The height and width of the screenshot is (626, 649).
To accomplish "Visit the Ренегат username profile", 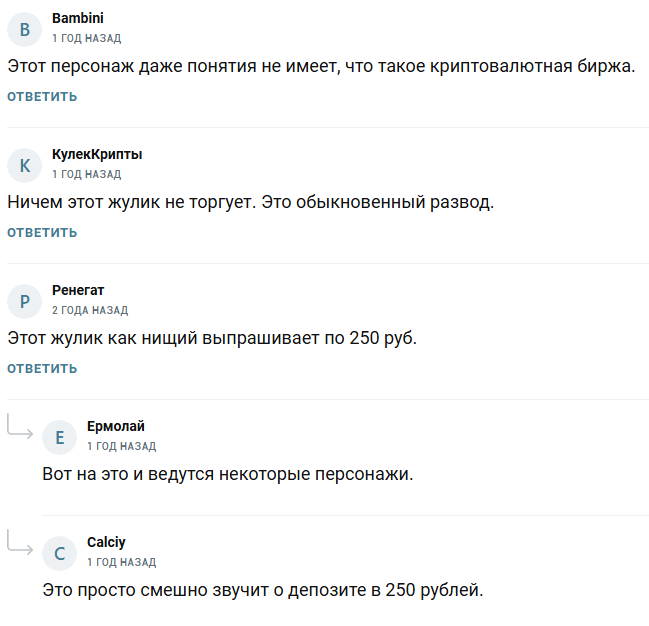I will (x=78, y=290).
